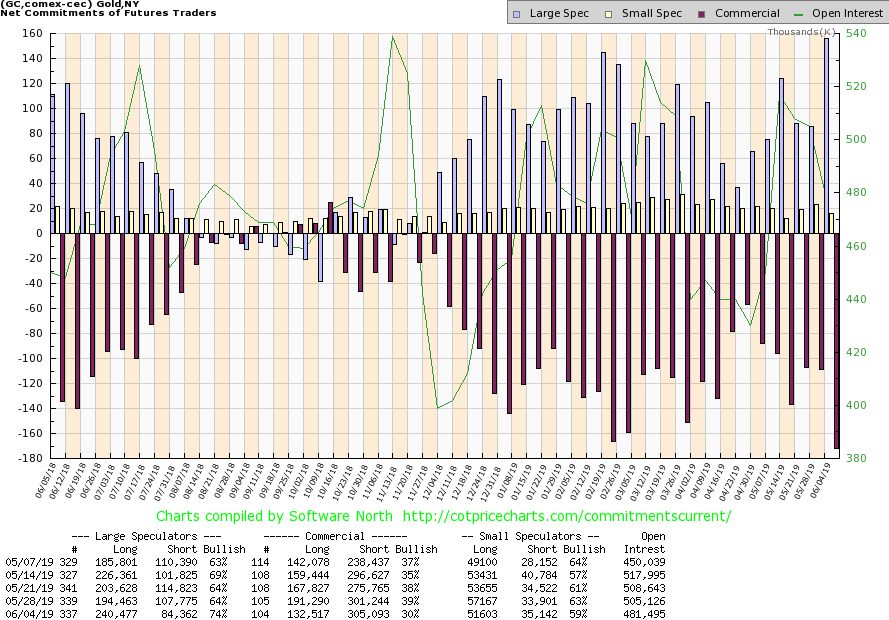Open the cotpricecharts.com commitmentscurrent URL
889x620 pixels.
tap(578, 517)
